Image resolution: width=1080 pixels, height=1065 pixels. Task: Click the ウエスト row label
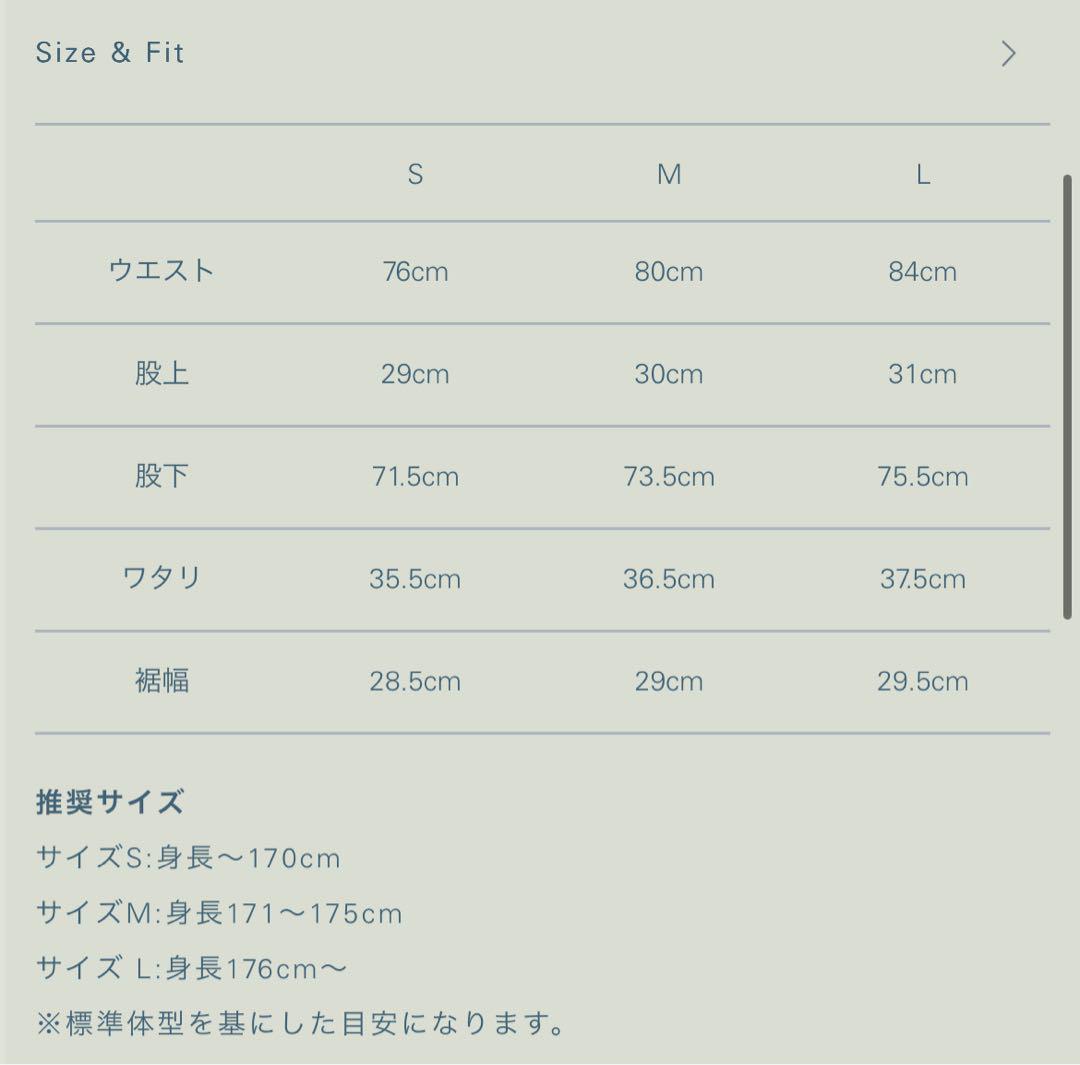pyautogui.click(x=161, y=271)
